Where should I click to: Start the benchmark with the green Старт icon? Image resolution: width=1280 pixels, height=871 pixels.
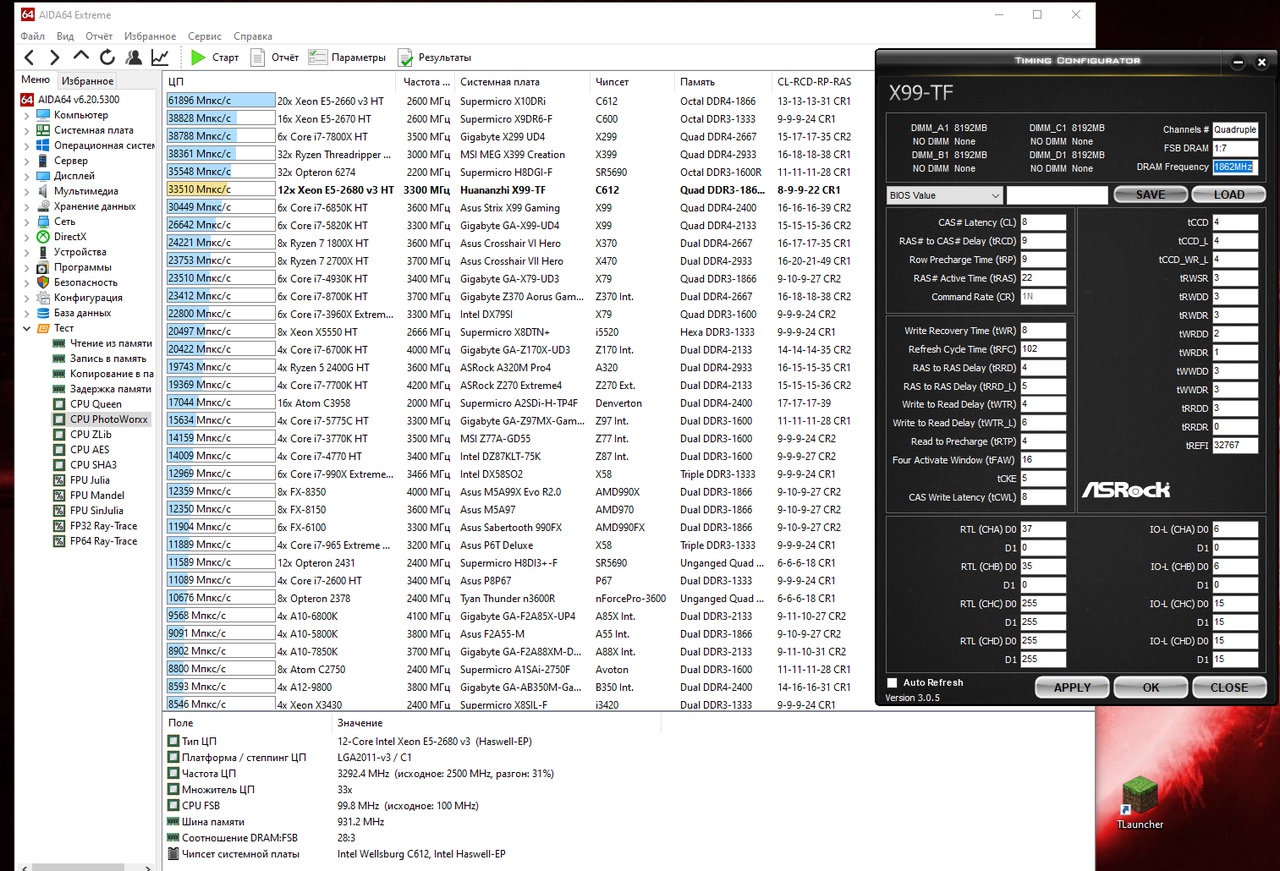tap(198, 57)
